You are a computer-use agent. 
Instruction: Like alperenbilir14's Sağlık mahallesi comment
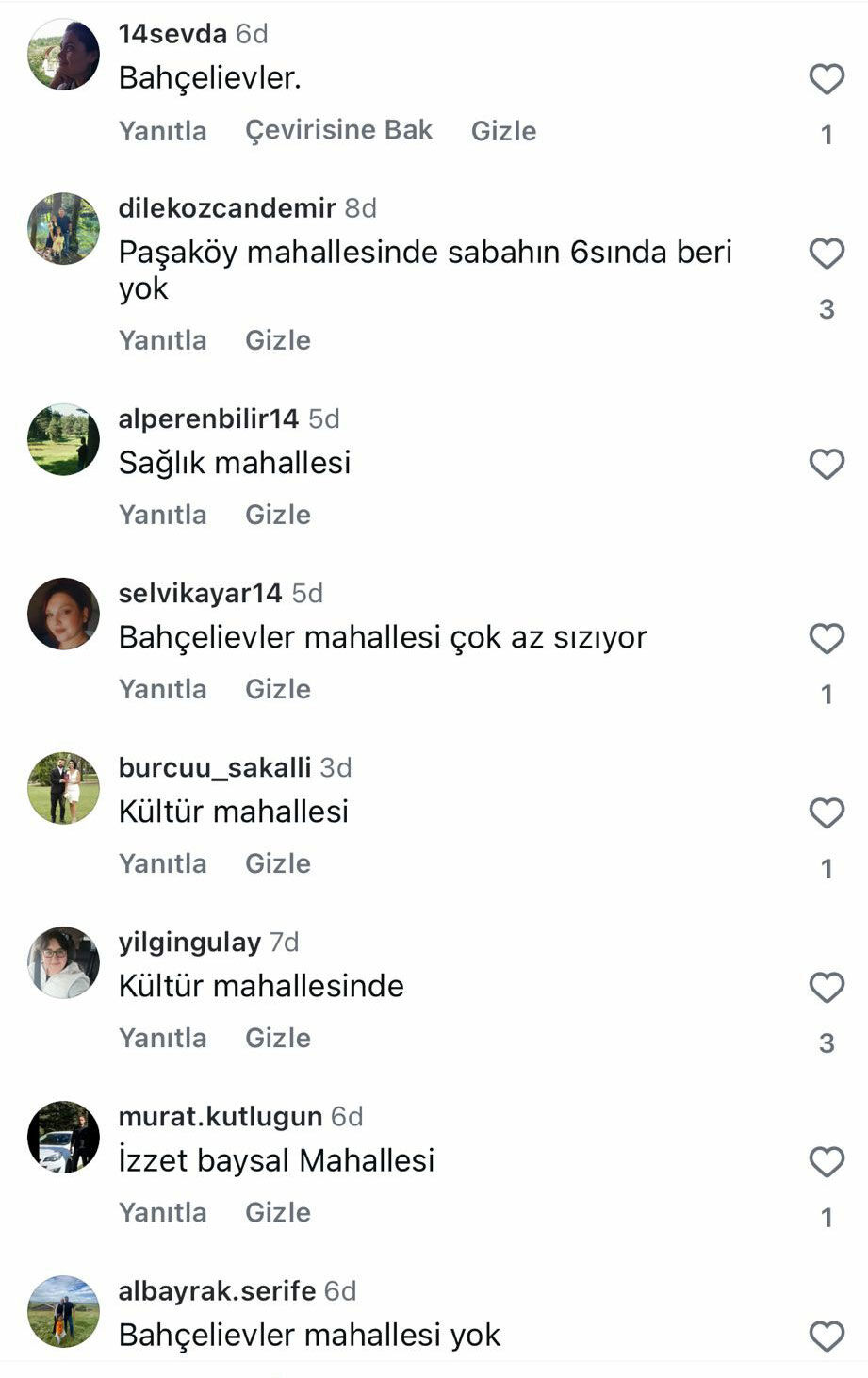(x=827, y=464)
